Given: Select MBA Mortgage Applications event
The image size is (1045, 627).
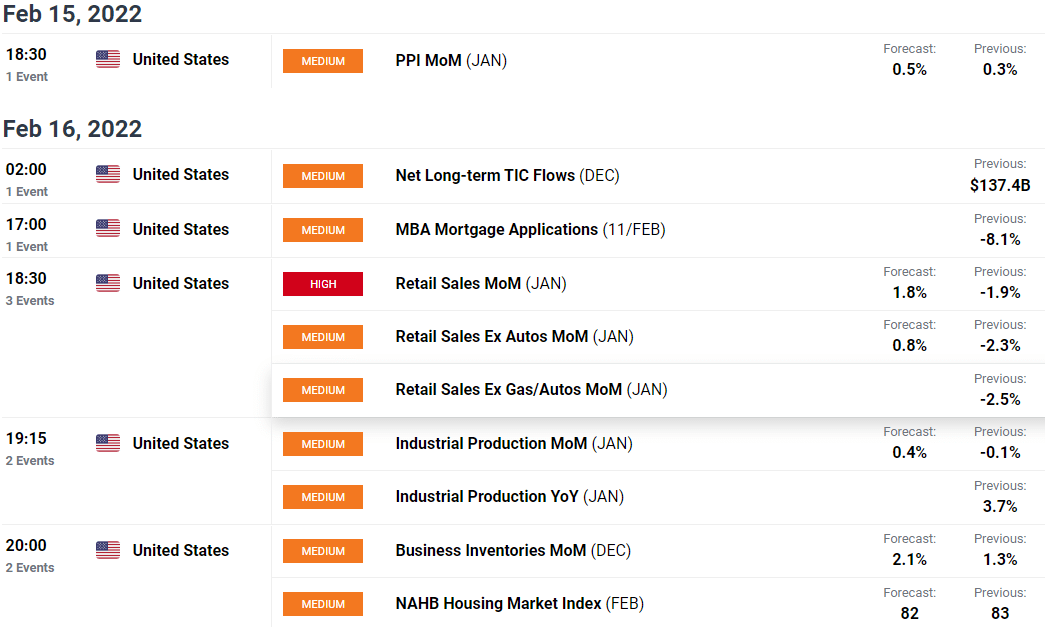Looking at the screenshot, I should click(530, 229).
